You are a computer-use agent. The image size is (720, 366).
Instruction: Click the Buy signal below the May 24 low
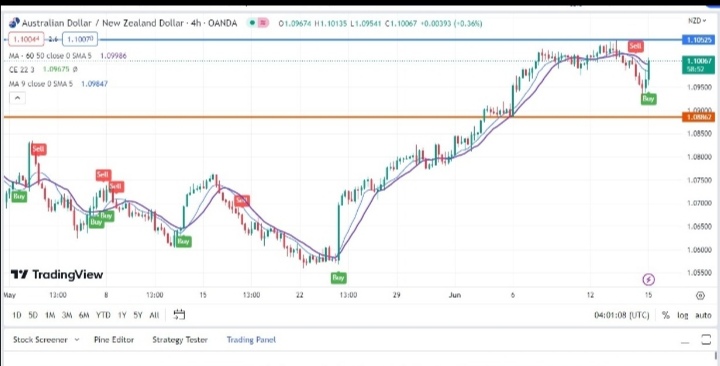(x=338, y=277)
